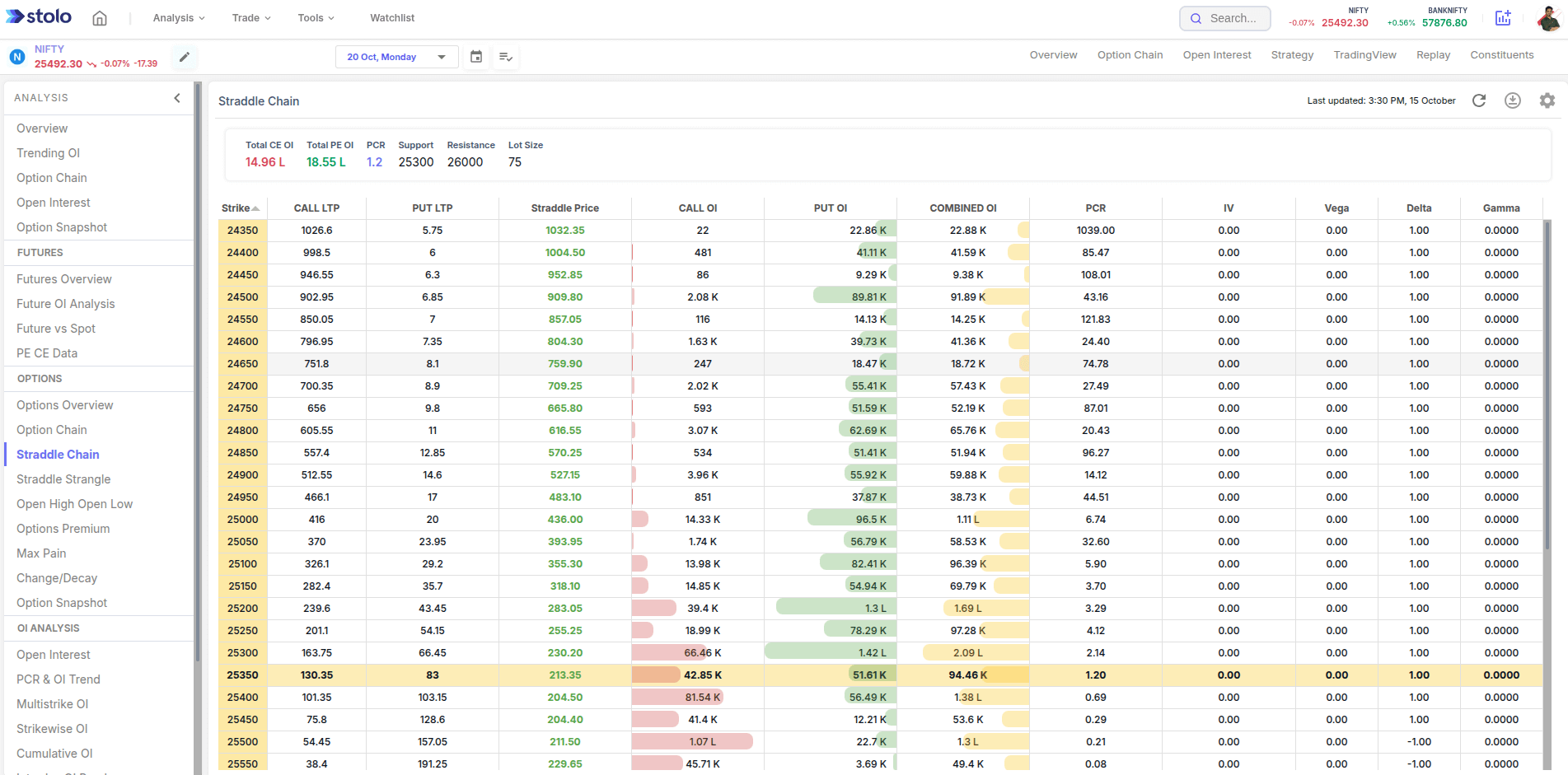Expand the Analysis menu in navbar
The width and height of the screenshot is (1568, 775).
[x=178, y=18]
